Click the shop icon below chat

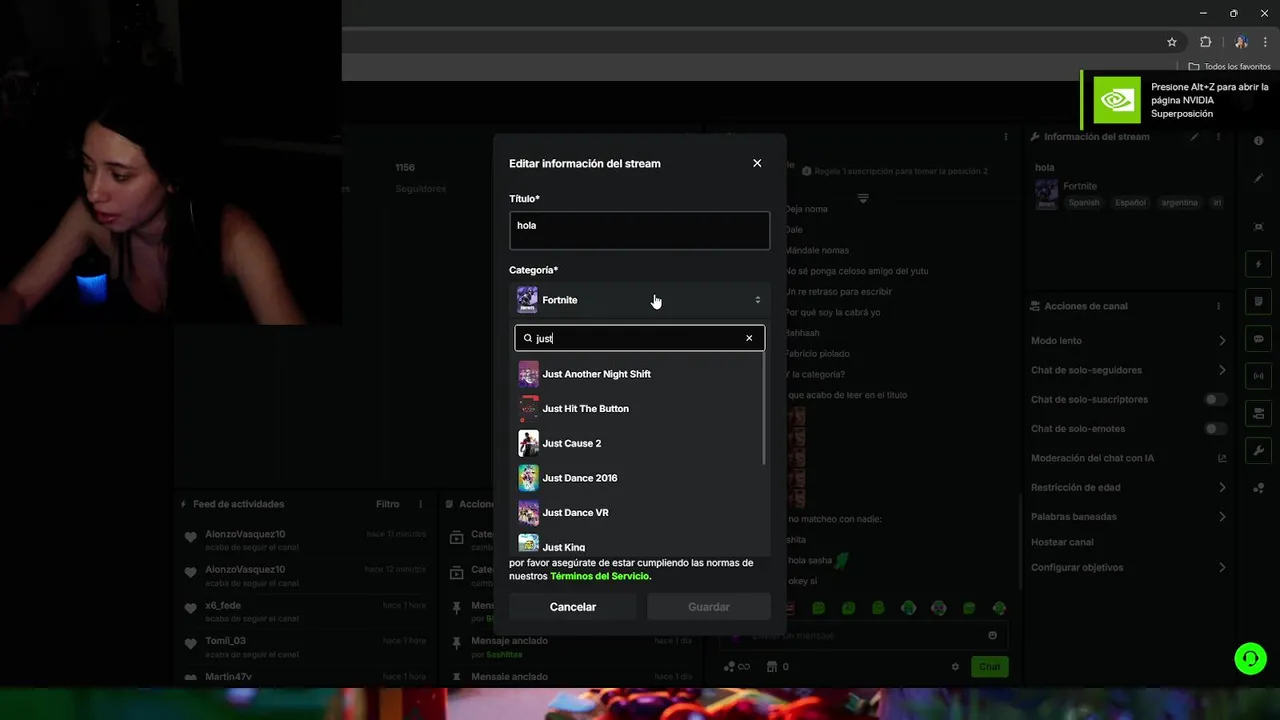click(772, 667)
